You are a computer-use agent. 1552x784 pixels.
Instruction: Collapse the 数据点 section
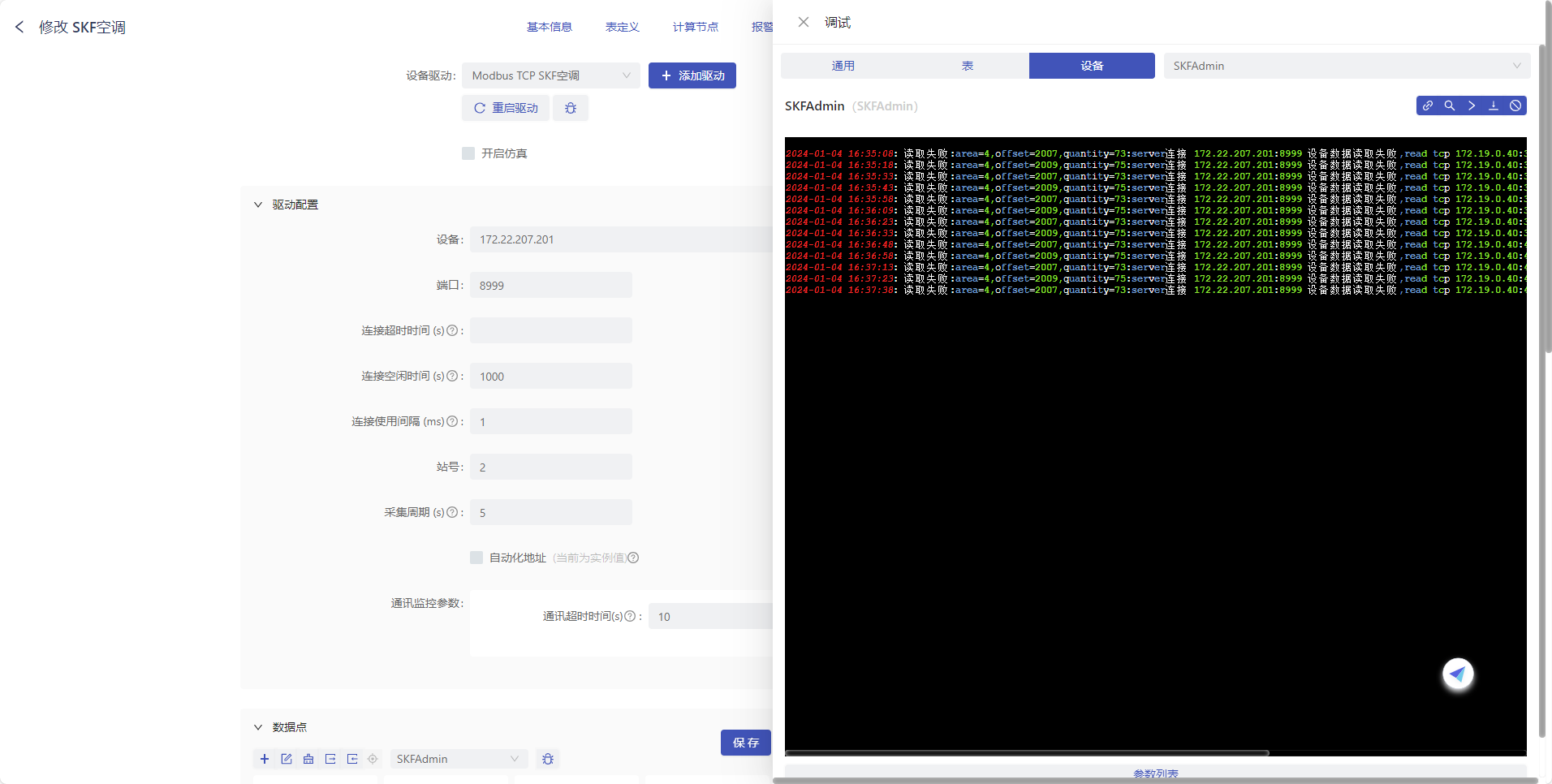258,727
